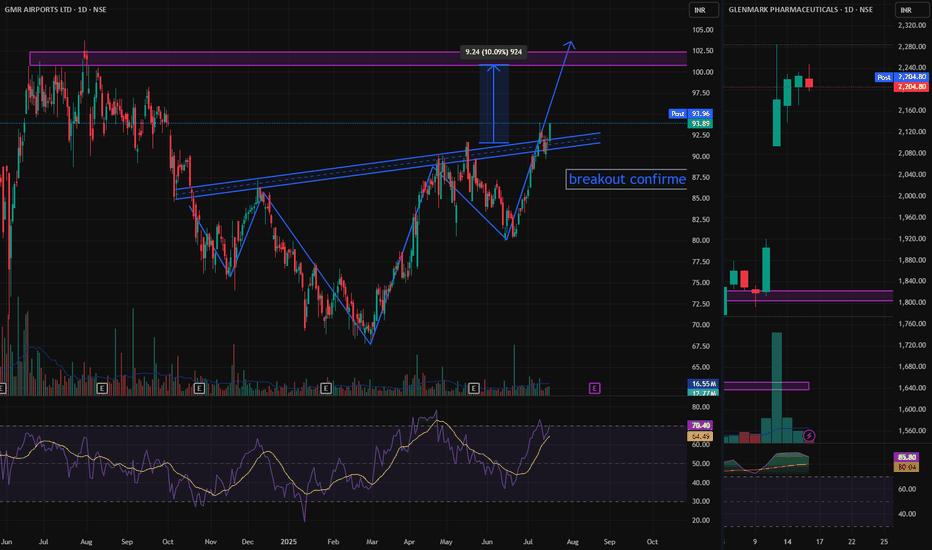Open the E earnings marker above Feb 2025
932x550 pixels.
point(326,388)
